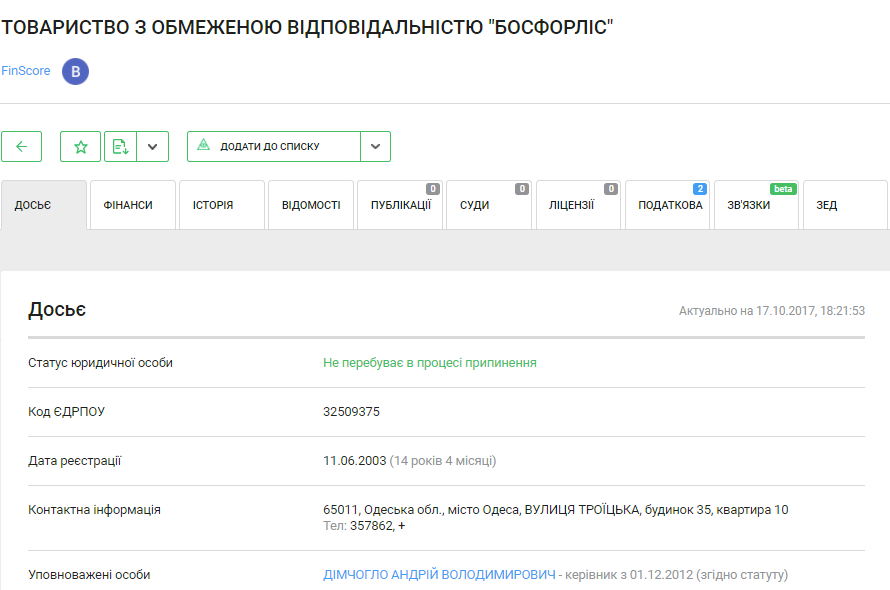Open the ЗЕД tab
Screen dimensions: 890x590
(x=844, y=205)
